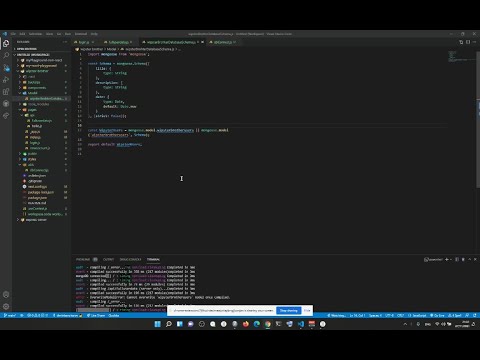
Task: Open the File menu
Action: click(13, 34)
